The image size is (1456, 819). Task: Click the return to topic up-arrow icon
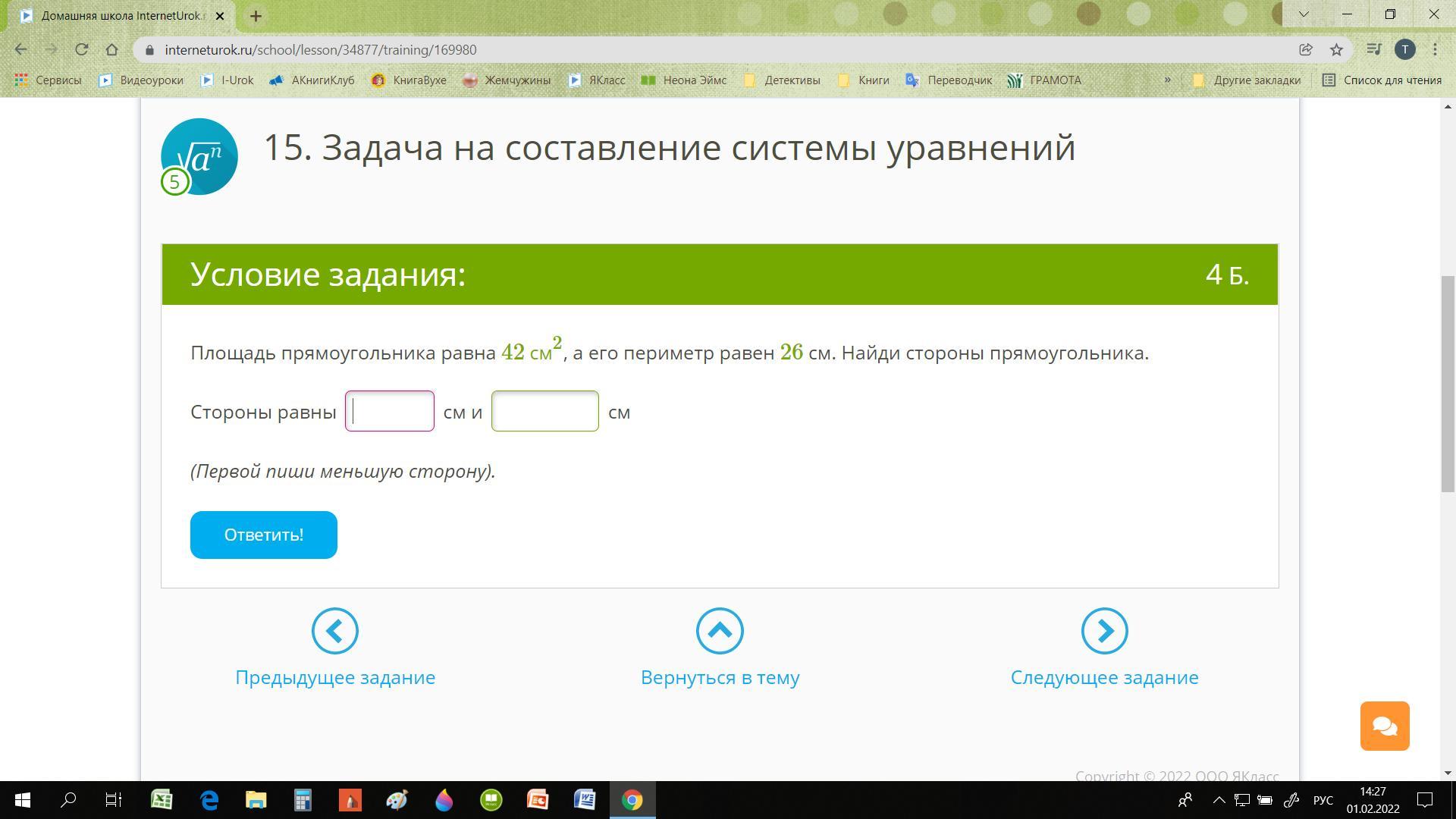[x=720, y=631]
